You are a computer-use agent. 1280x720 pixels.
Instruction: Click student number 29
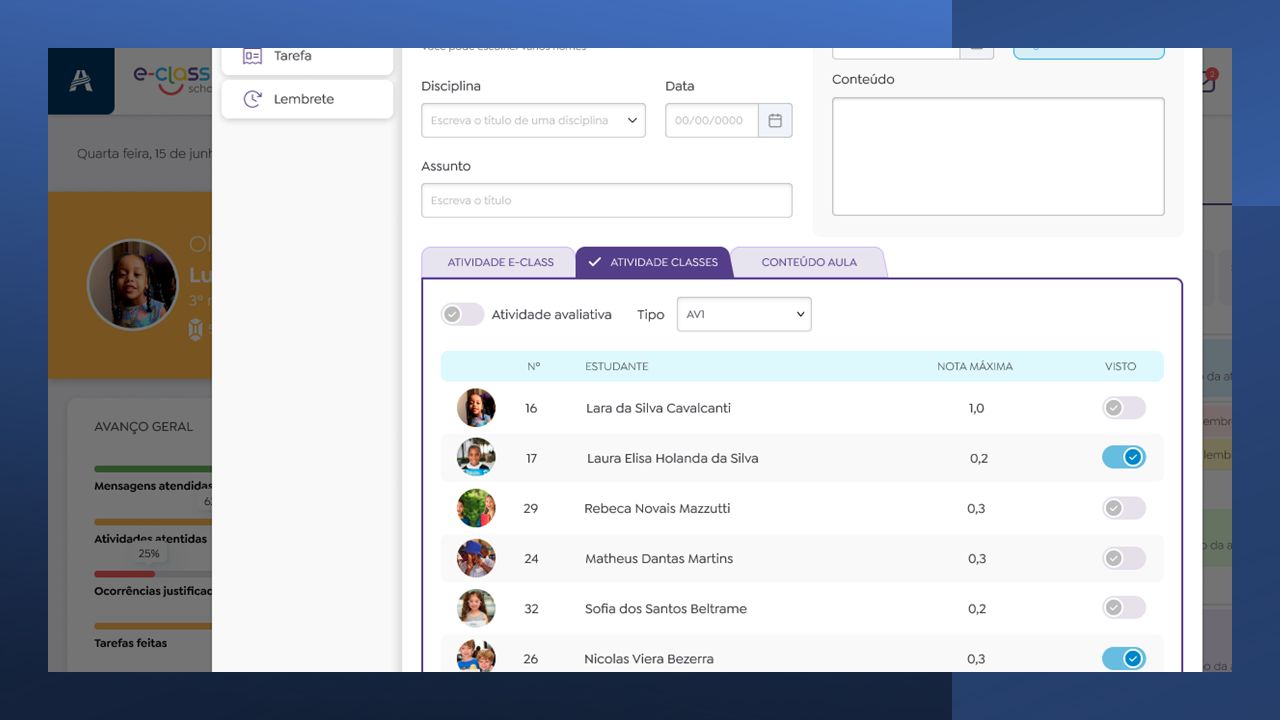(x=531, y=508)
